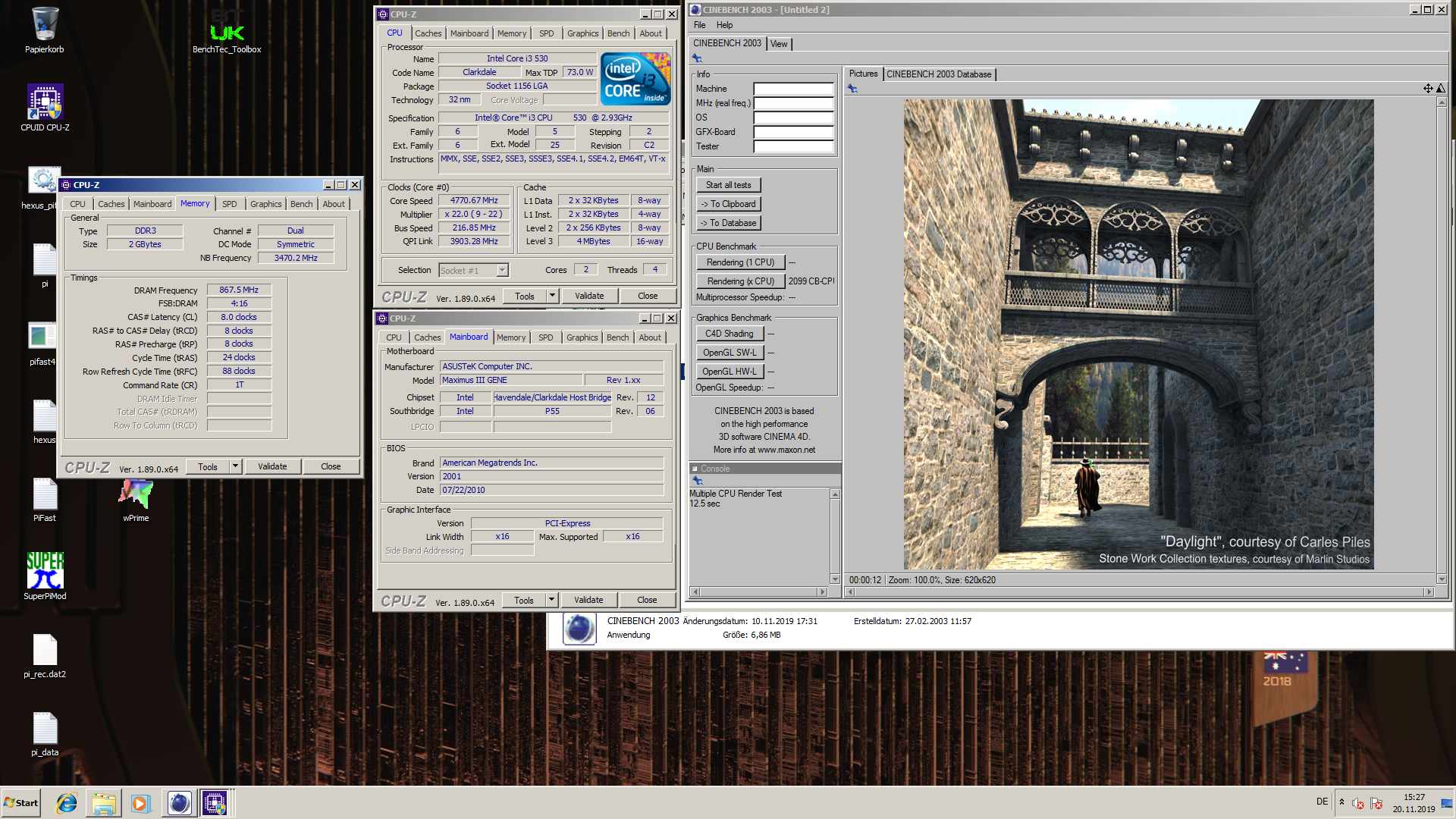Image resolution: width=1456 pixels, height=819 pixels.
Task: Click the Core Speed value 4770.67 MHz
Action: [x=474, y=201]
